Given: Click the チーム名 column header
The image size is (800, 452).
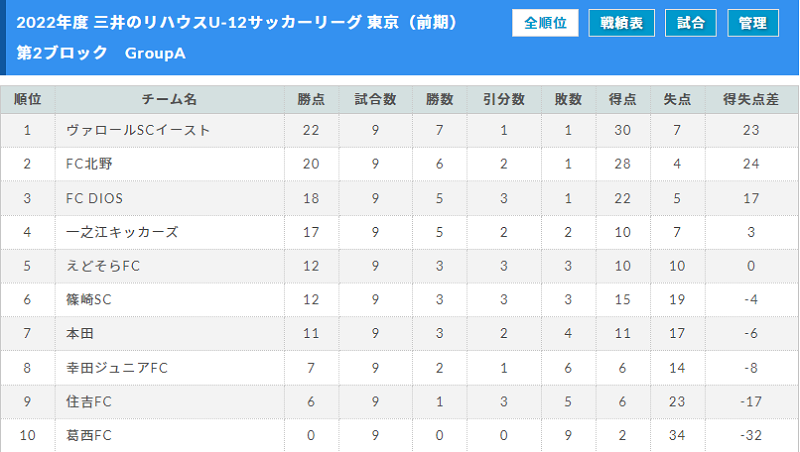Looking at the screenshot, I should click(169, 99).
